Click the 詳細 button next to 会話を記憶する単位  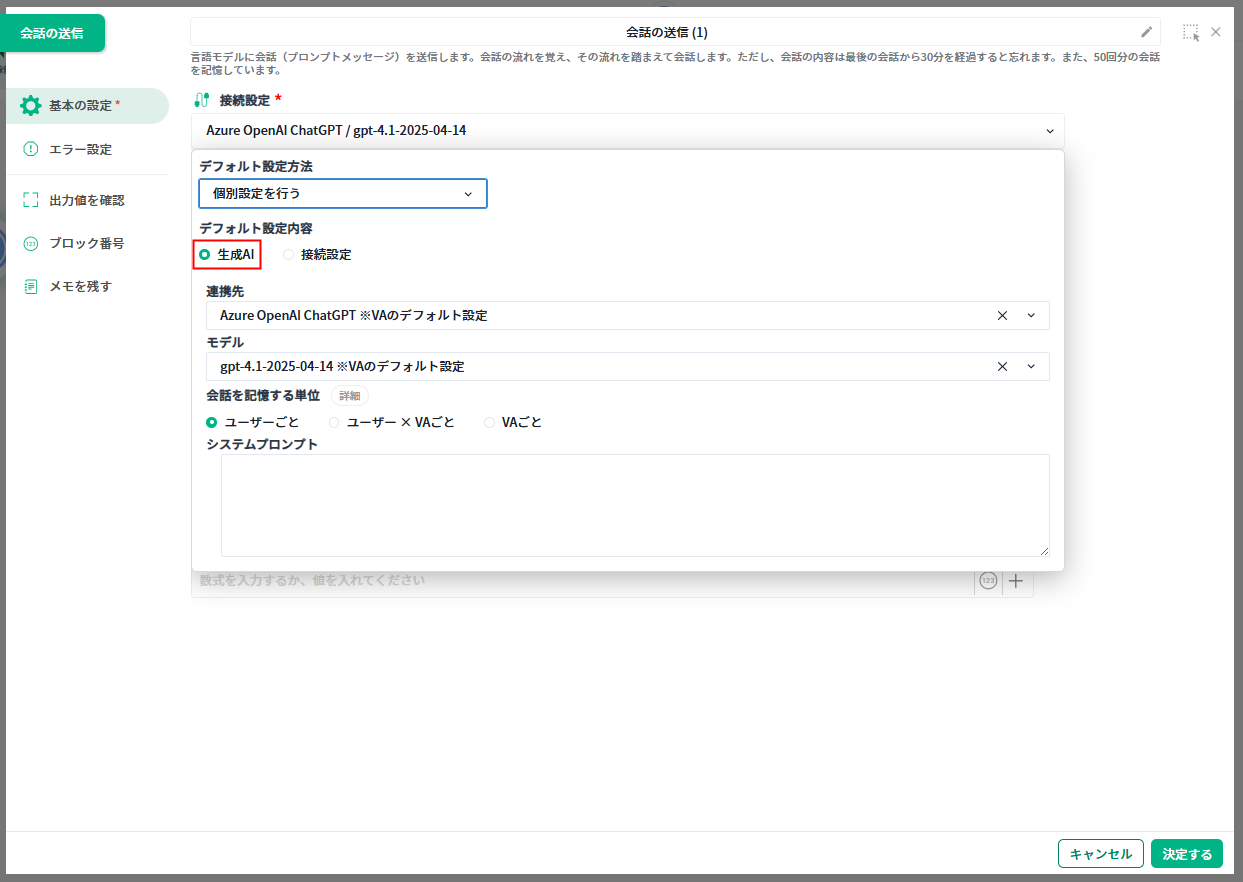click(349, 396)
